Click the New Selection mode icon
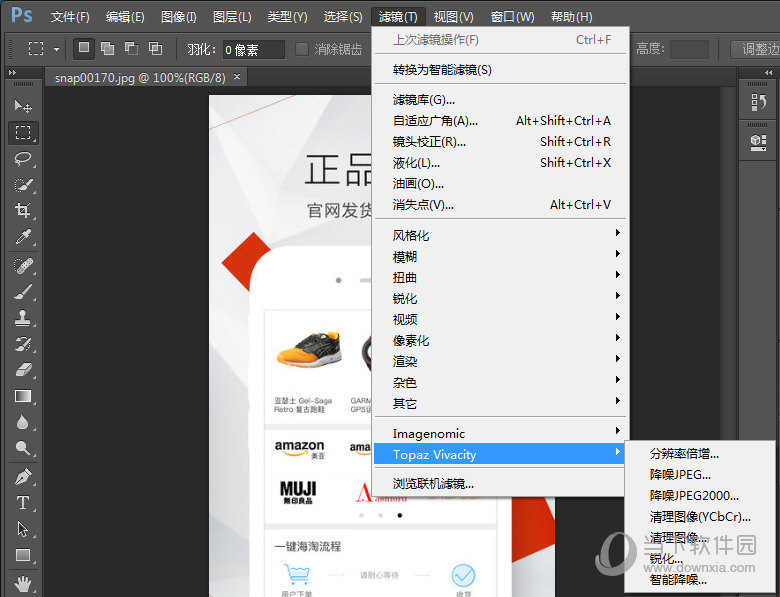 coord(84,48)
